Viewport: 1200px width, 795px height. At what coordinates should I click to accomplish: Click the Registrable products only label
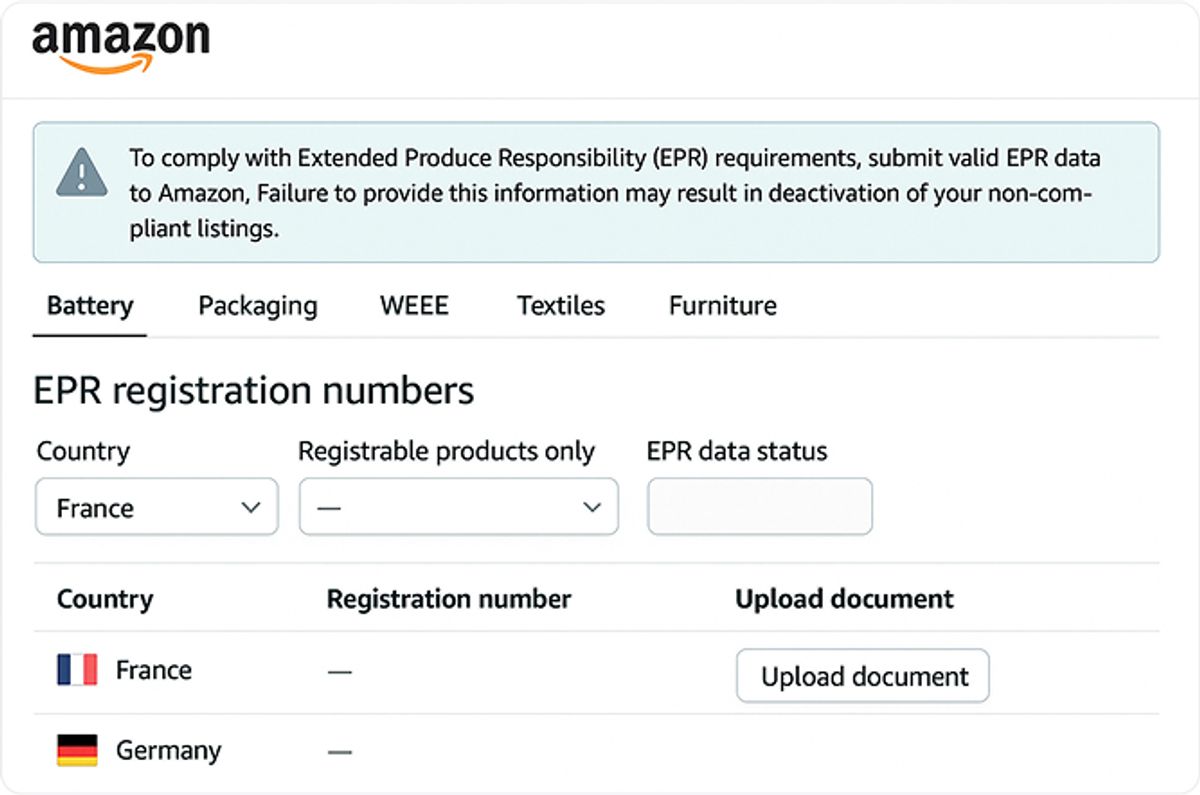(x=447, y=451)
